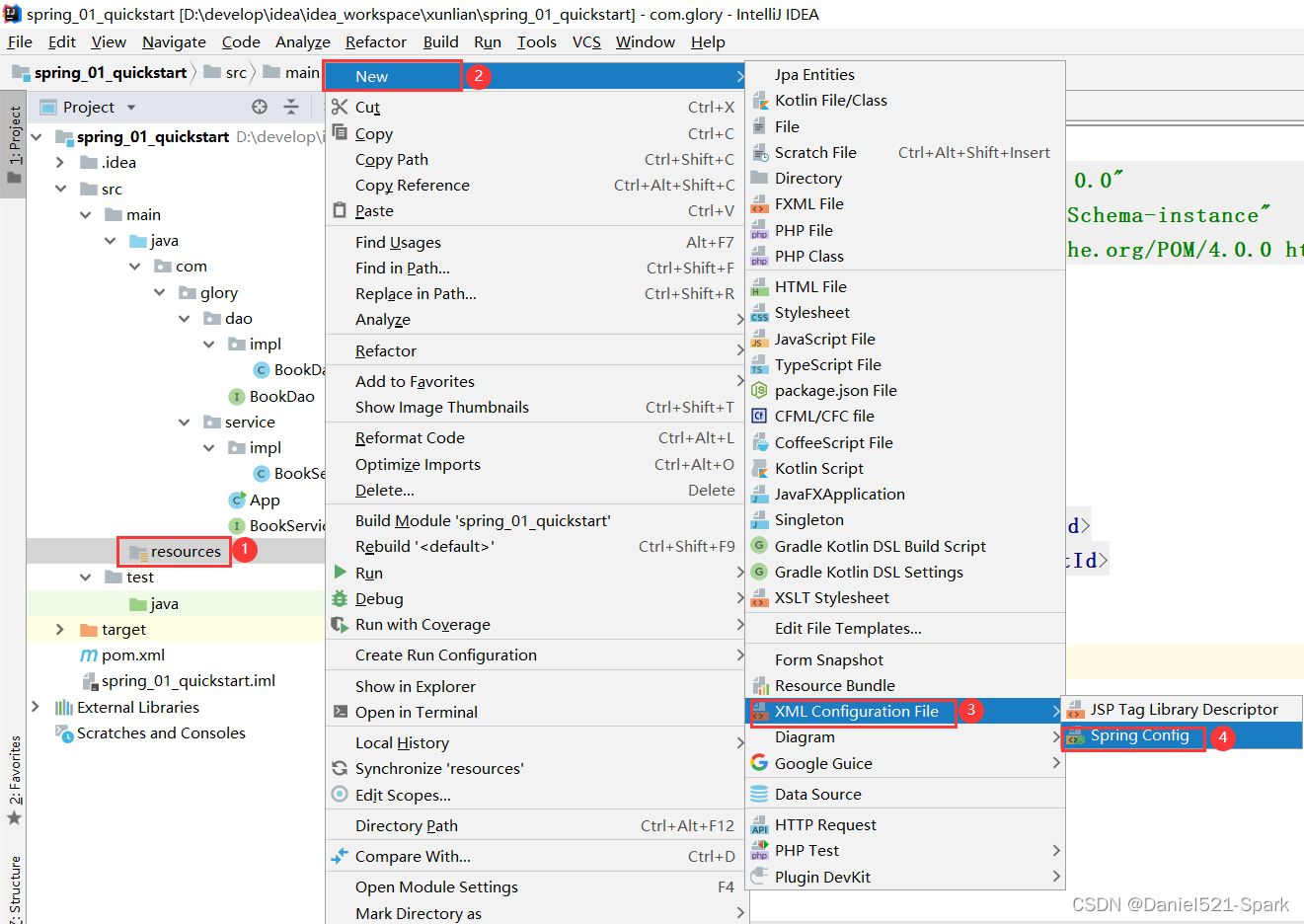The width and height of the screenshot is (1304, 924).
Task: Collapse the glory package arrow
Action: pyautogui.click(x=159, y=292)
